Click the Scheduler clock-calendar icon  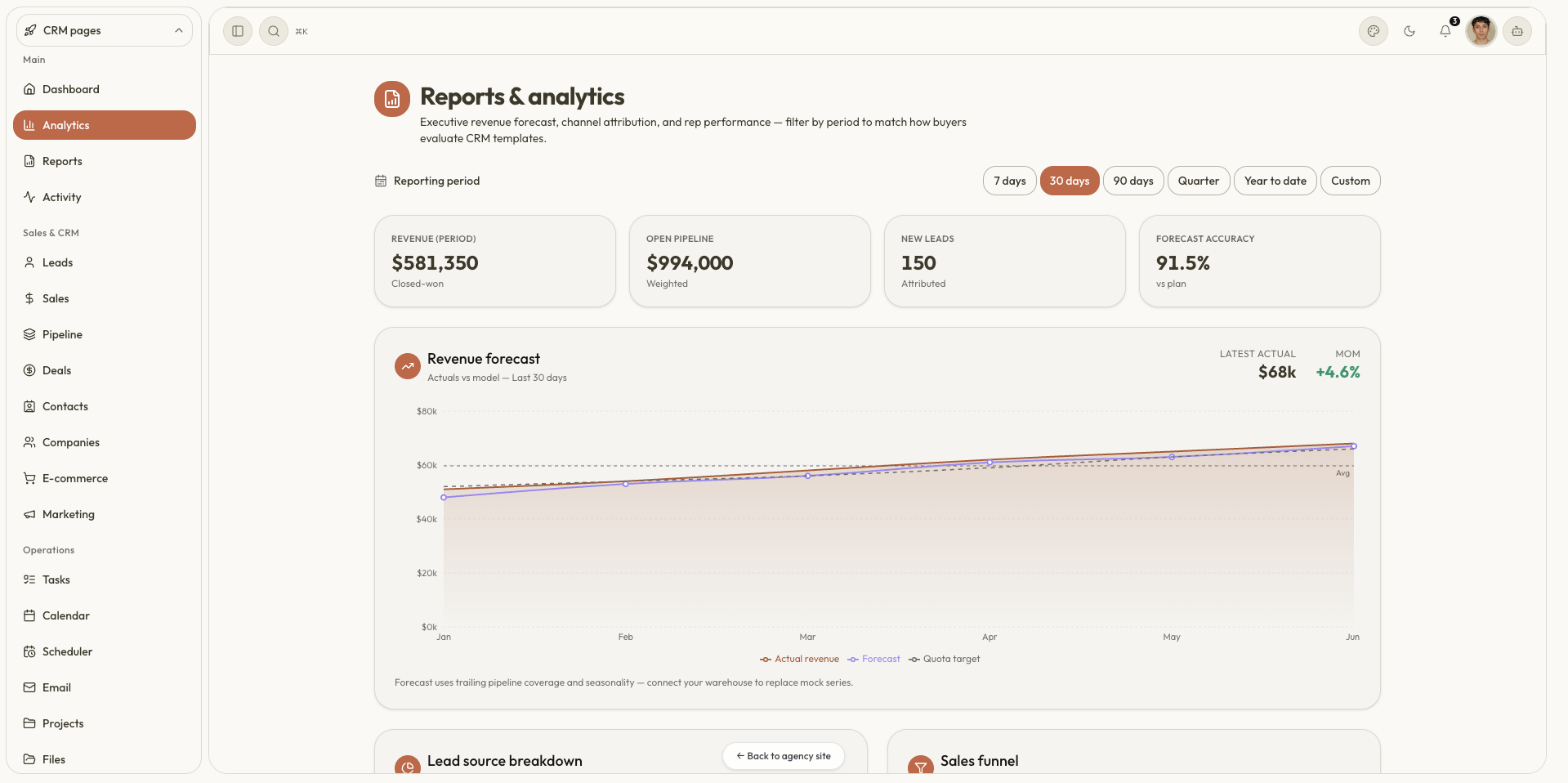coord(29,651)
